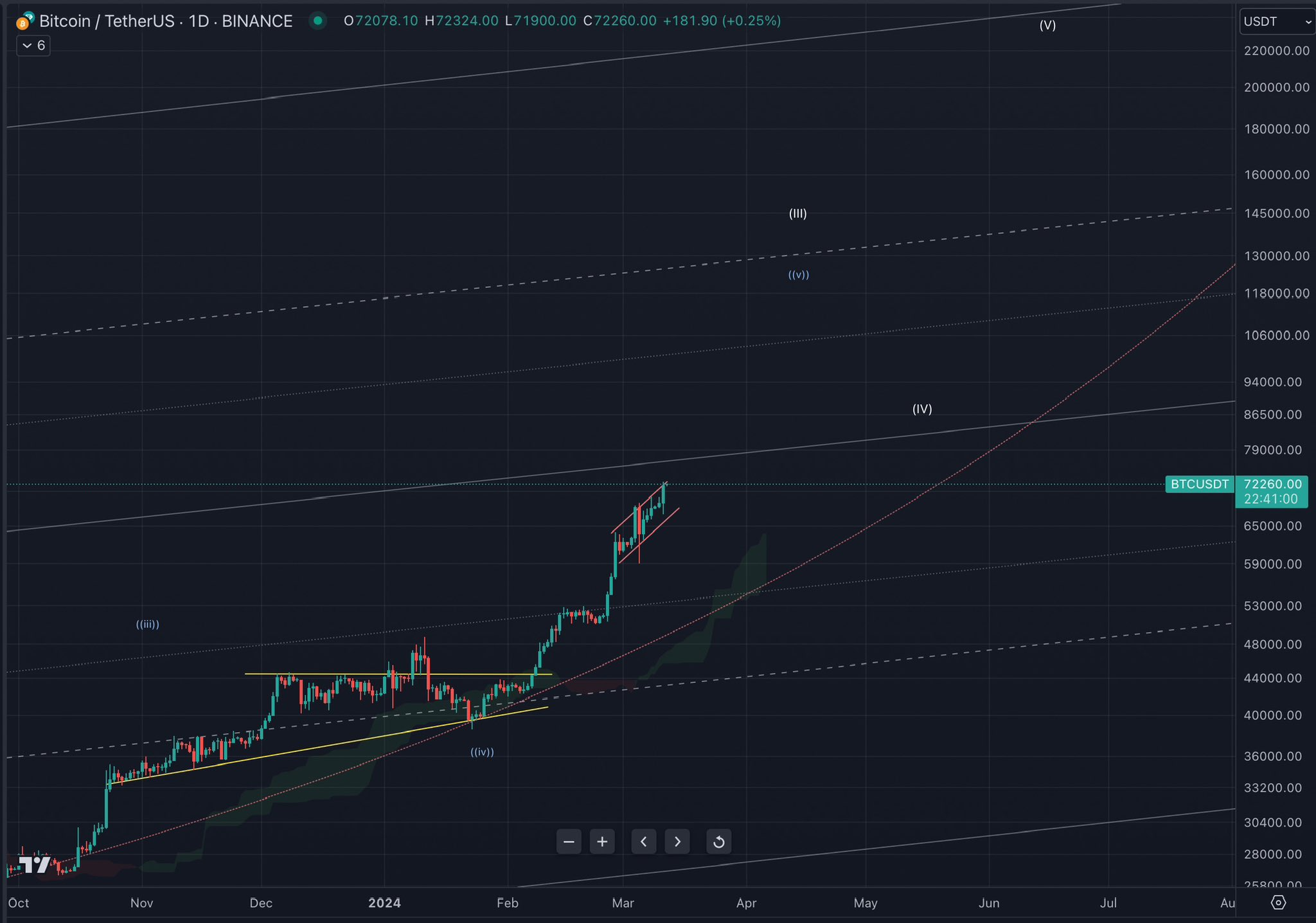Select the blue ((iv)) wave label

[x=482, y=752]
